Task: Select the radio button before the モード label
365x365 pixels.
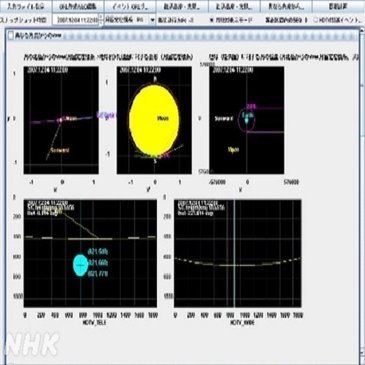Action: pos(211,20)
